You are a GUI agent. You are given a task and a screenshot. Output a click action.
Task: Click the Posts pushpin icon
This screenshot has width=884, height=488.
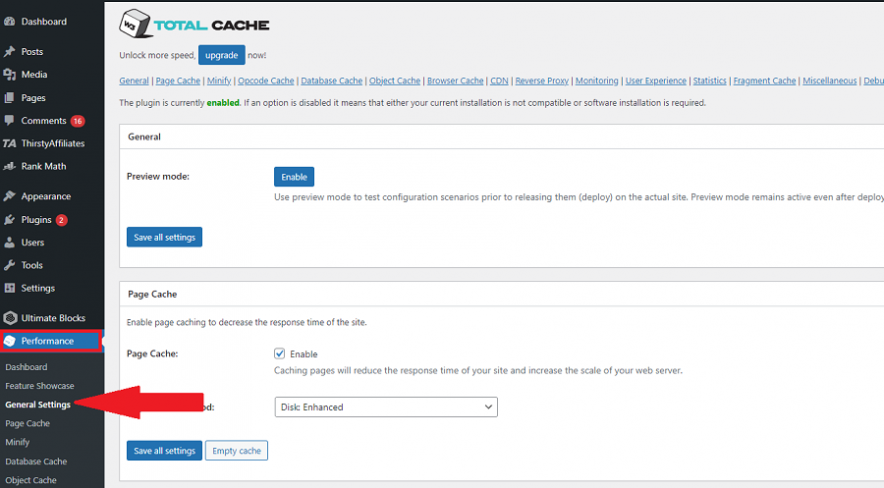[x=10, y=52]
